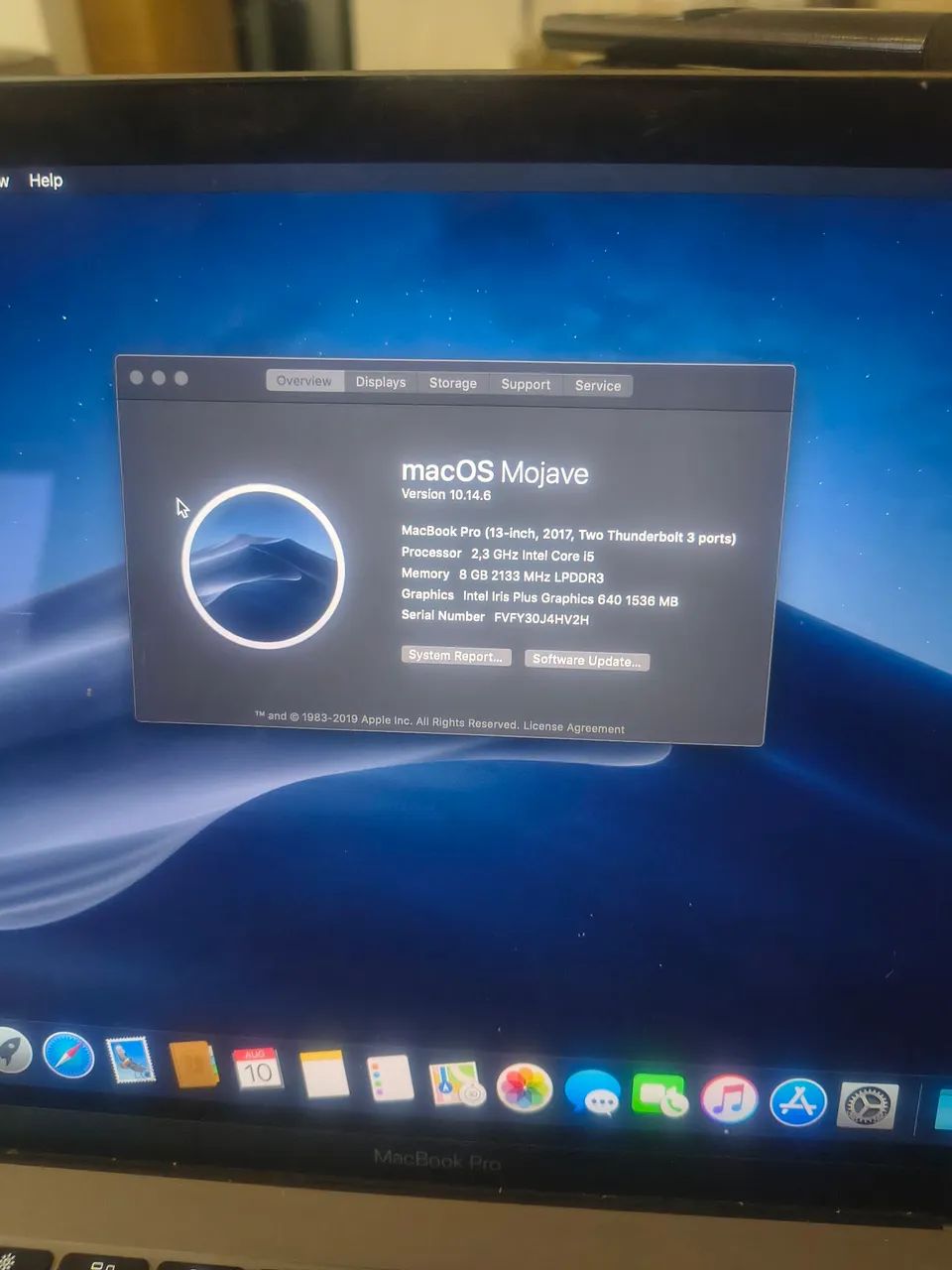Launch FaceTime from the Dock
952x1270 pixels.
(x=659, y=1095)
